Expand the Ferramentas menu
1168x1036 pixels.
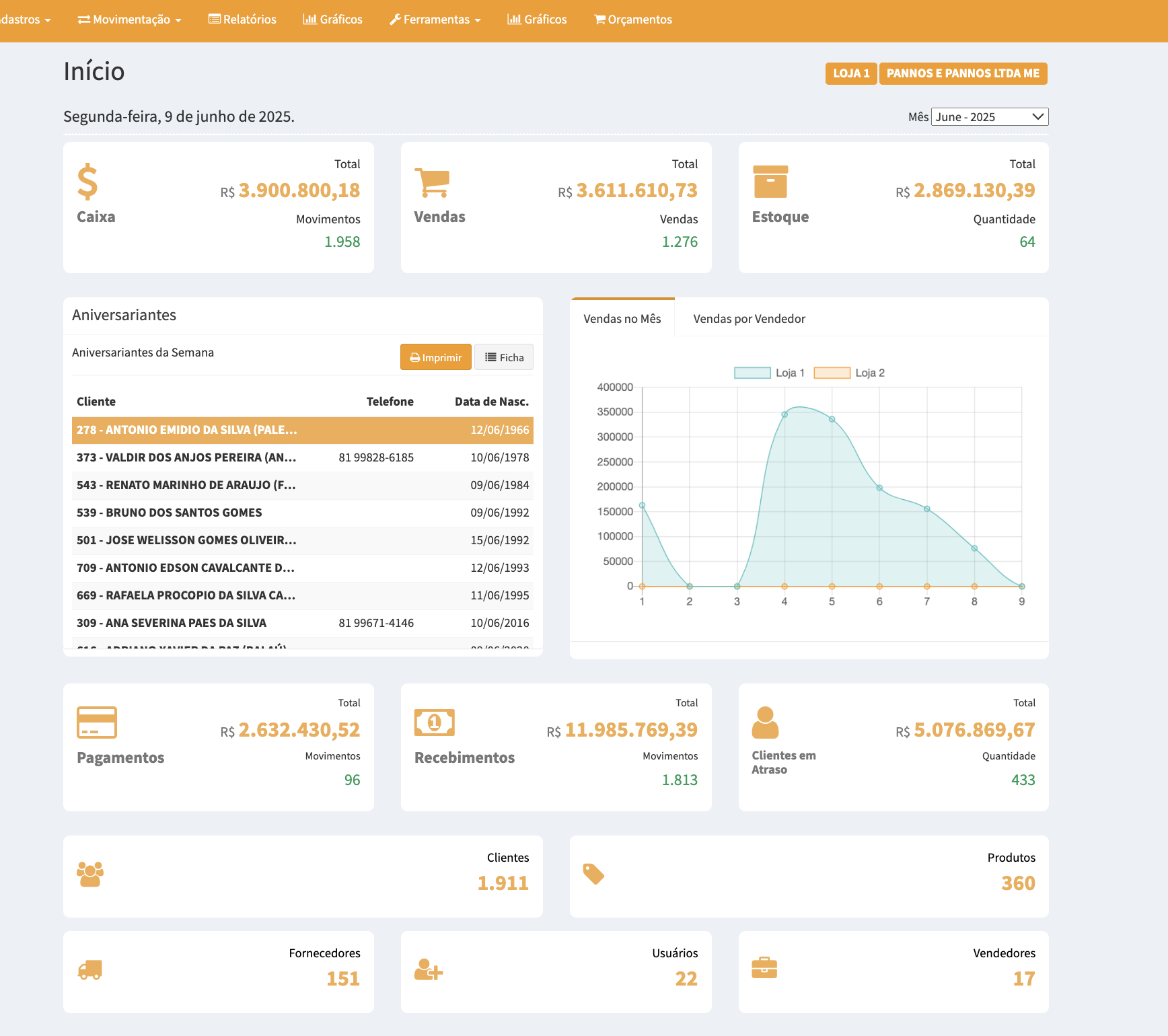click(435, 20)
